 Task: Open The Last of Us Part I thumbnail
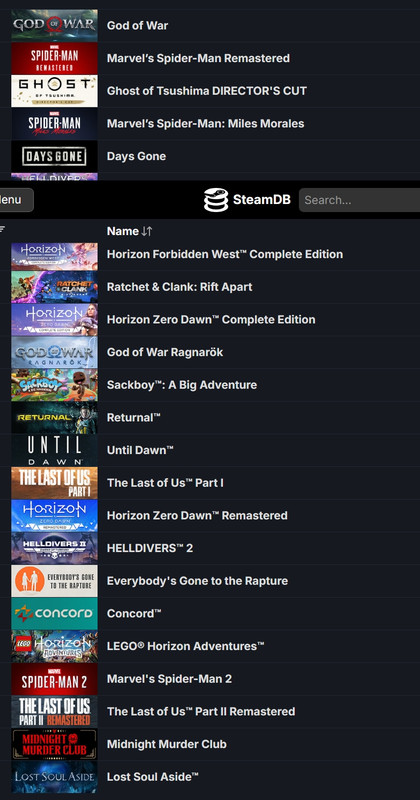click(x=54, y=483)
